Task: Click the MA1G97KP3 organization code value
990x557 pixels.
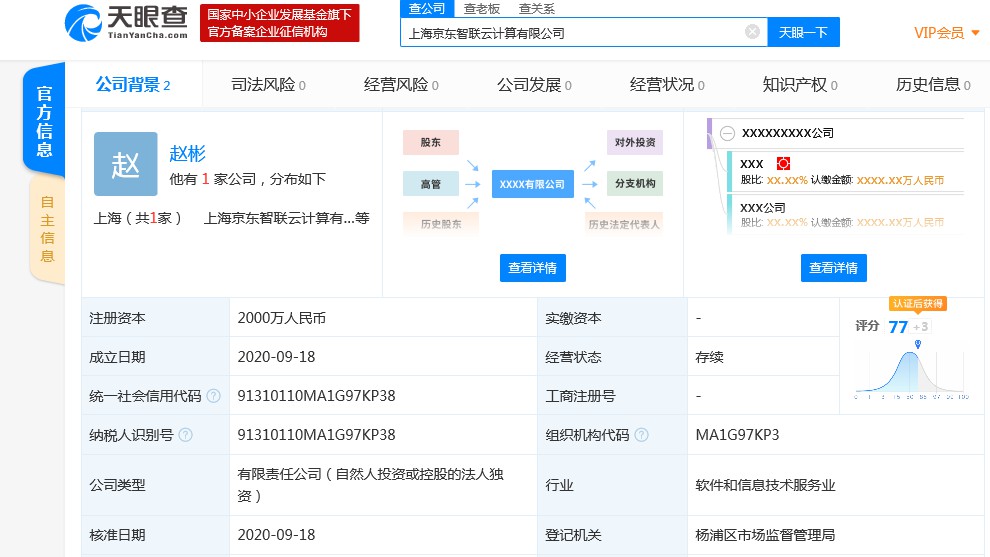Action: [737, 435]
